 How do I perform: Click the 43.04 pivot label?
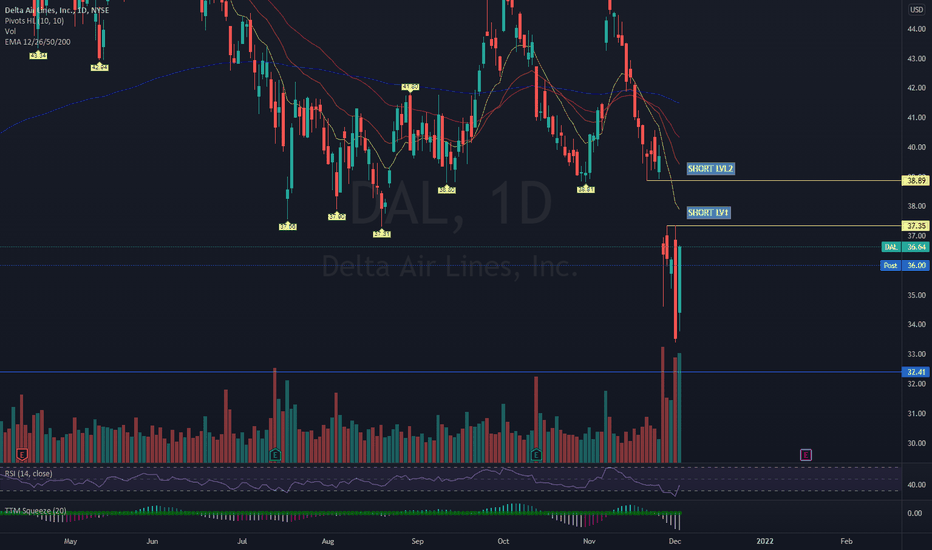point(38,55)
